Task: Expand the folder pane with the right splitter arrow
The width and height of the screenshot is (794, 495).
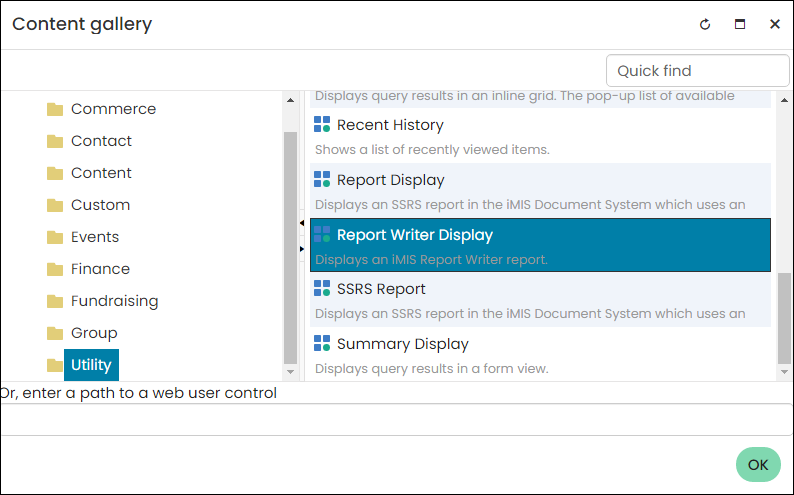Action: point(302,249)
